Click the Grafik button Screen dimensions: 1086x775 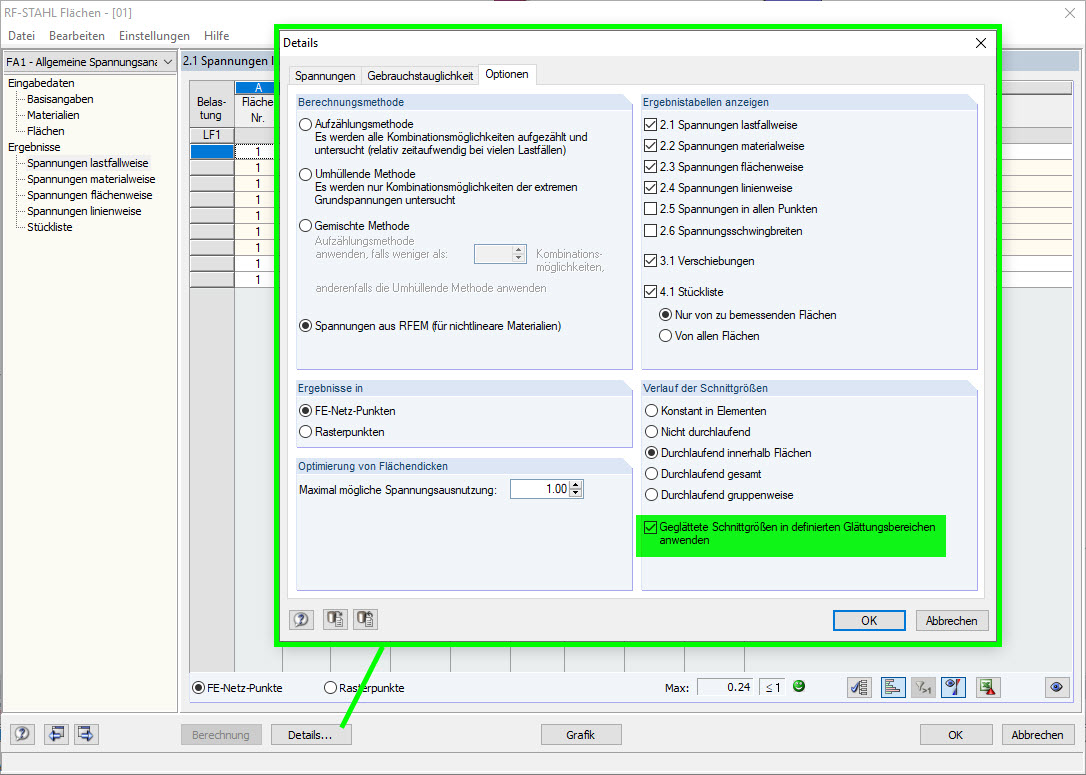pos(581,734)
